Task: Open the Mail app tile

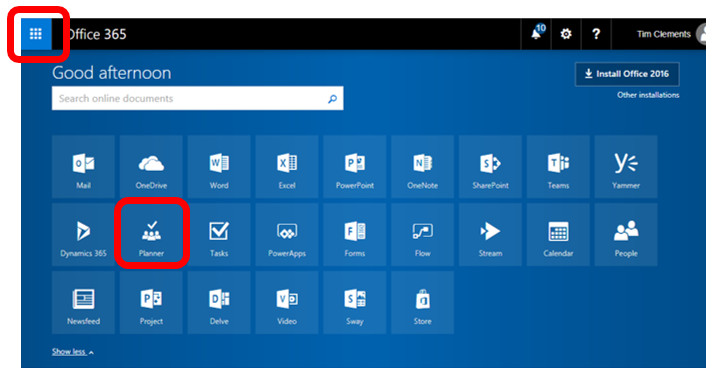Action: 83,166
